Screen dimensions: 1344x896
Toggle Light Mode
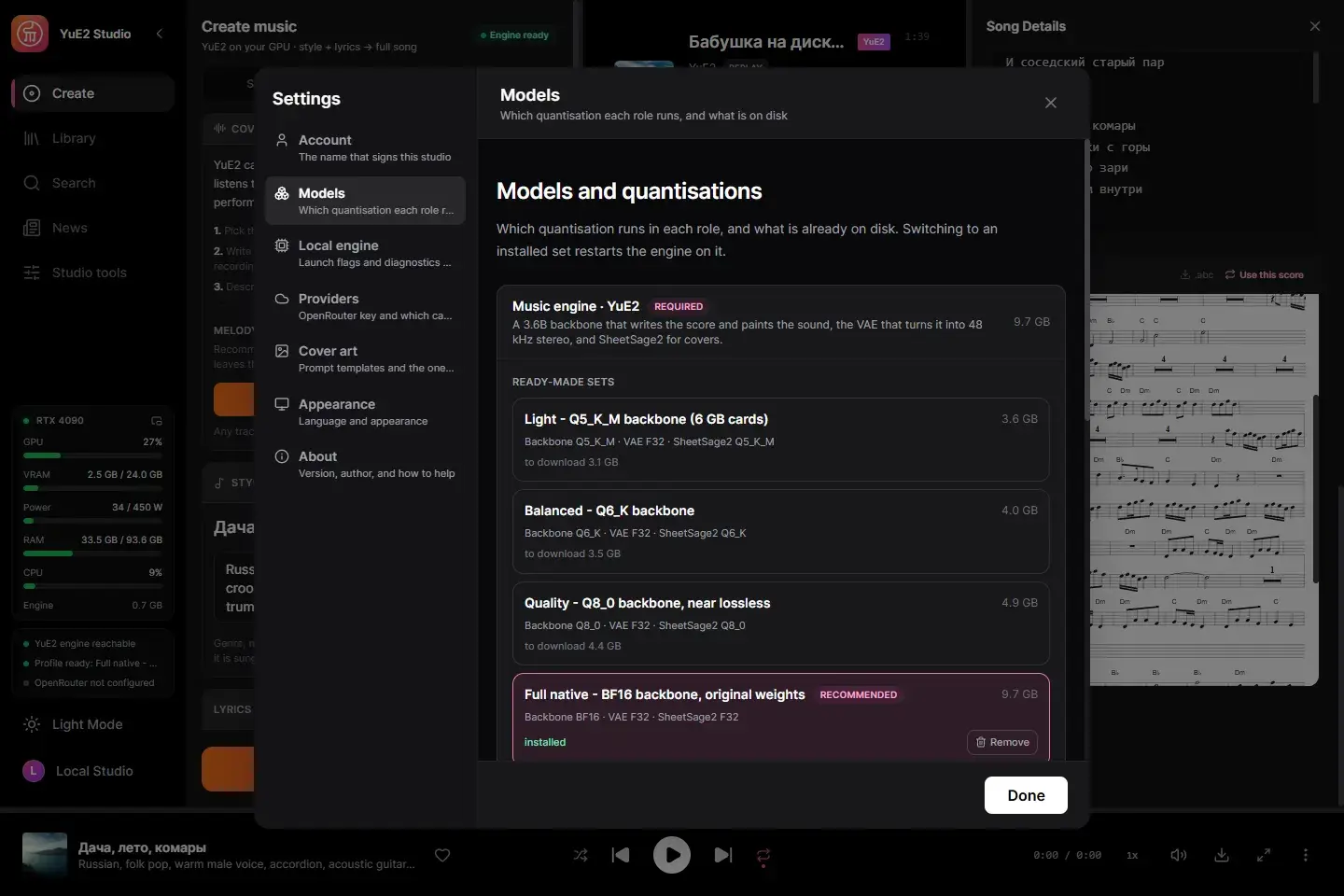click(92, 724)
